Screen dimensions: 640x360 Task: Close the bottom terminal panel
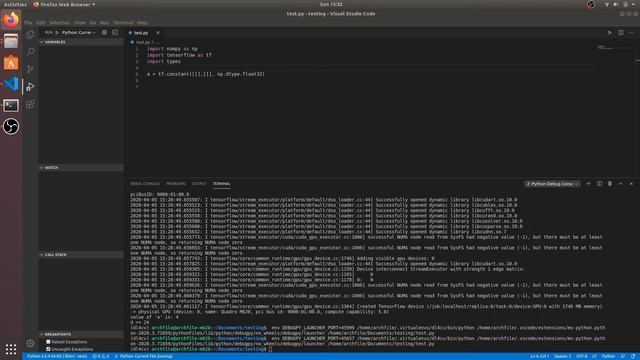click(x=631, y=184)
